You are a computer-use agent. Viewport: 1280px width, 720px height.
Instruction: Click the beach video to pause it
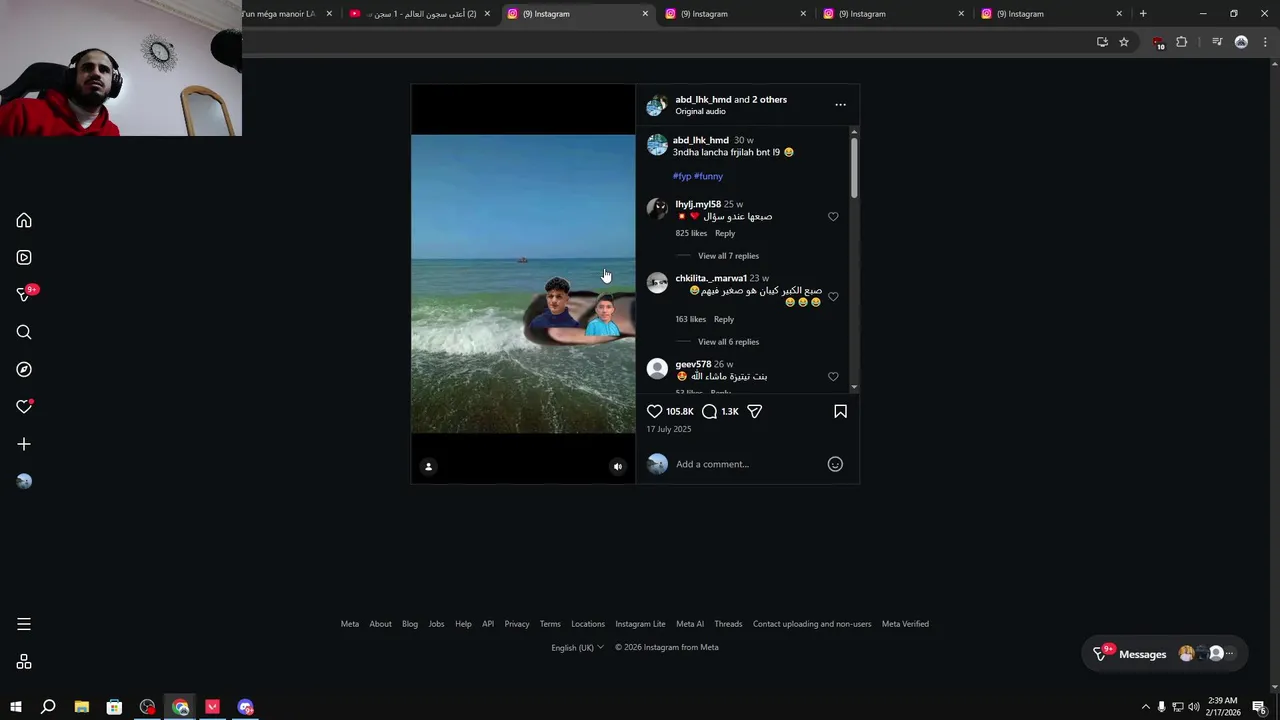[523, 283]
